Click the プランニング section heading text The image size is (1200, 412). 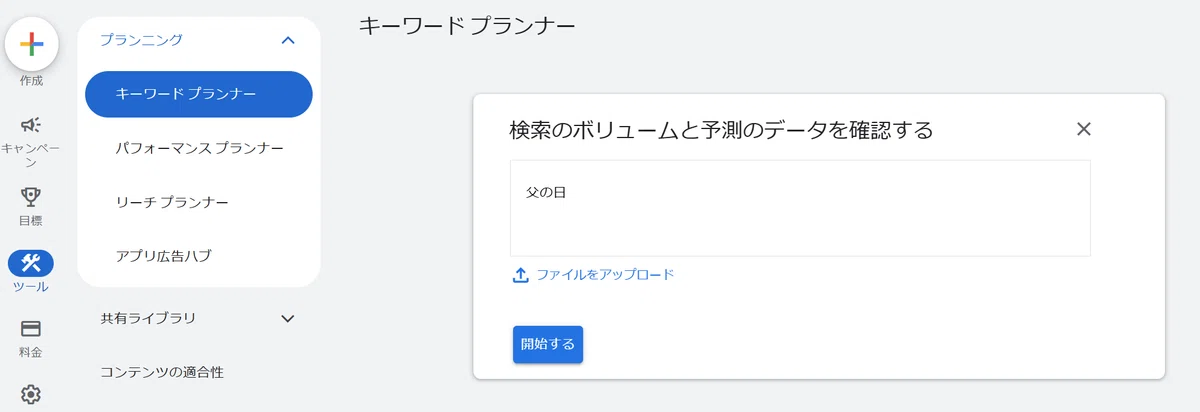click(x=141, y=40)
